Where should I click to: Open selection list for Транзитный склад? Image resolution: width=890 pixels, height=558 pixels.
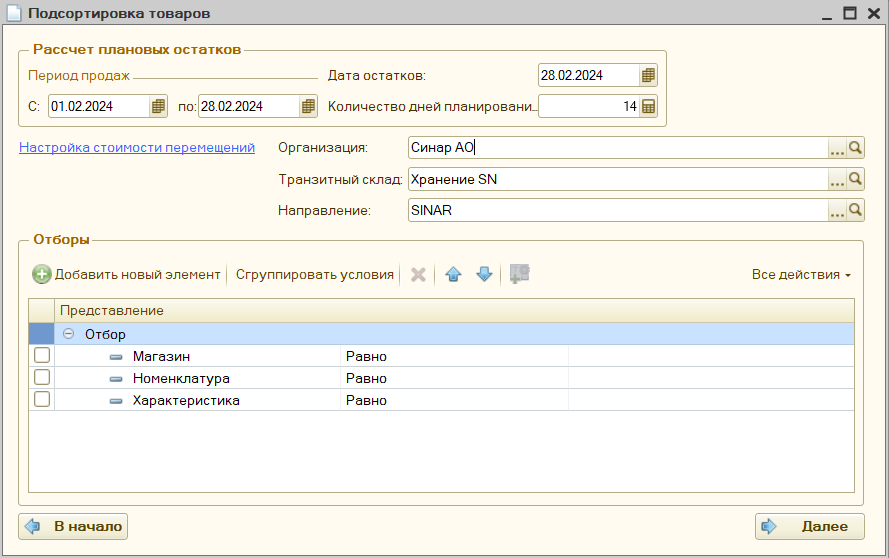[x=837, y=179]
